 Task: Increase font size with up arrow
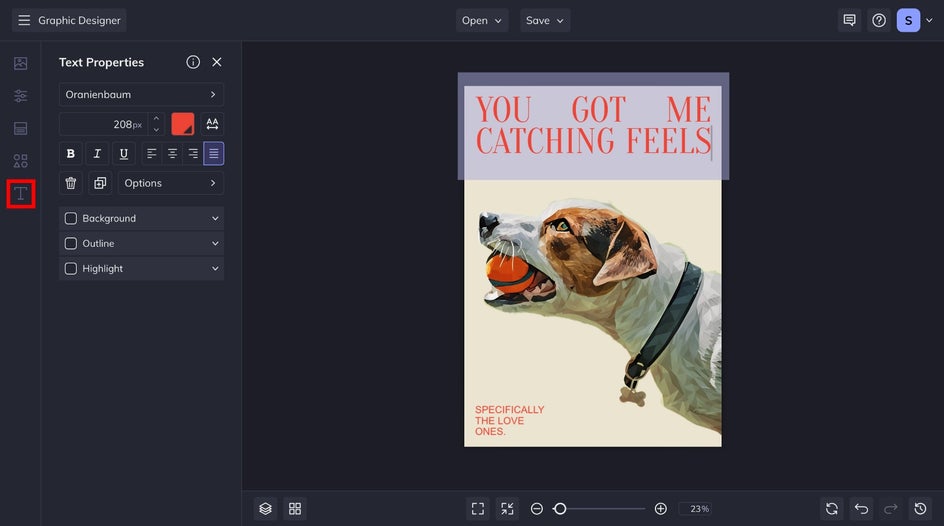156,119
